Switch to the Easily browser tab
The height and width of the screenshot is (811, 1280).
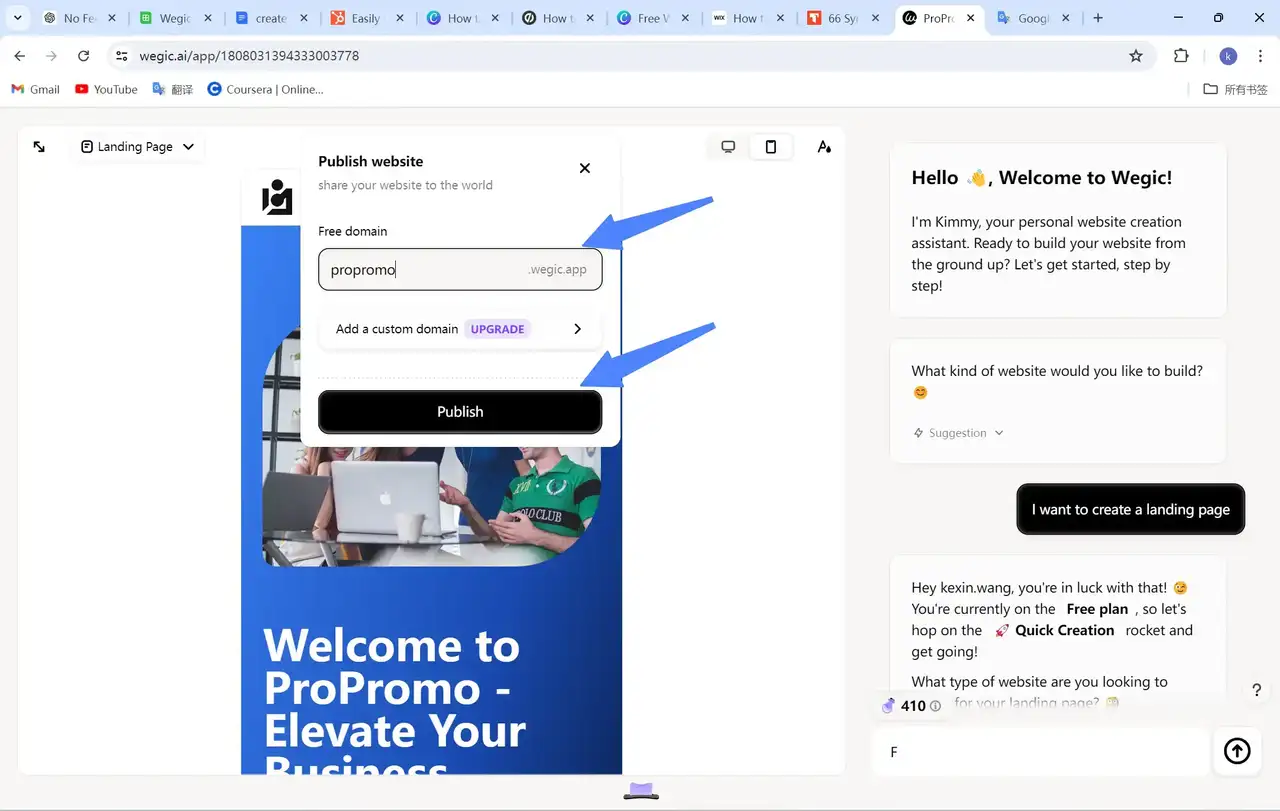tap(368, 18)
